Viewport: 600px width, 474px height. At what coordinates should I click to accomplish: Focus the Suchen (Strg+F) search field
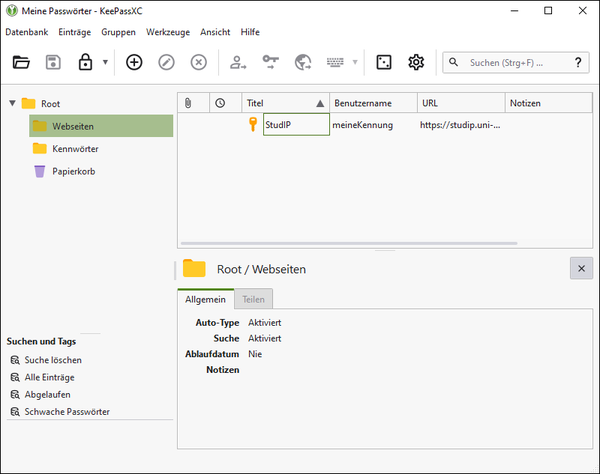pos(515,63)
